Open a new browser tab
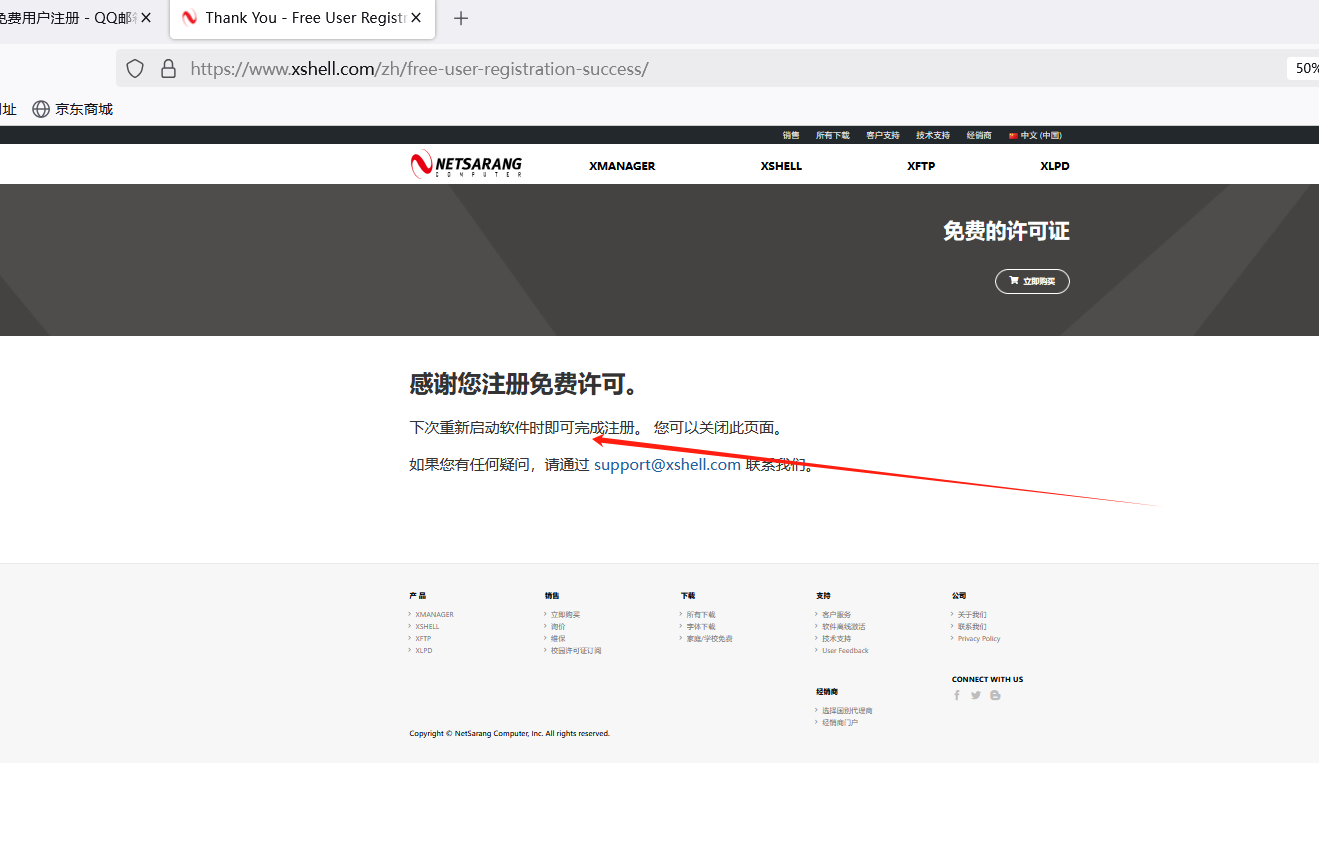Screen dimensions: 1319x861 [x=461, y=18]
